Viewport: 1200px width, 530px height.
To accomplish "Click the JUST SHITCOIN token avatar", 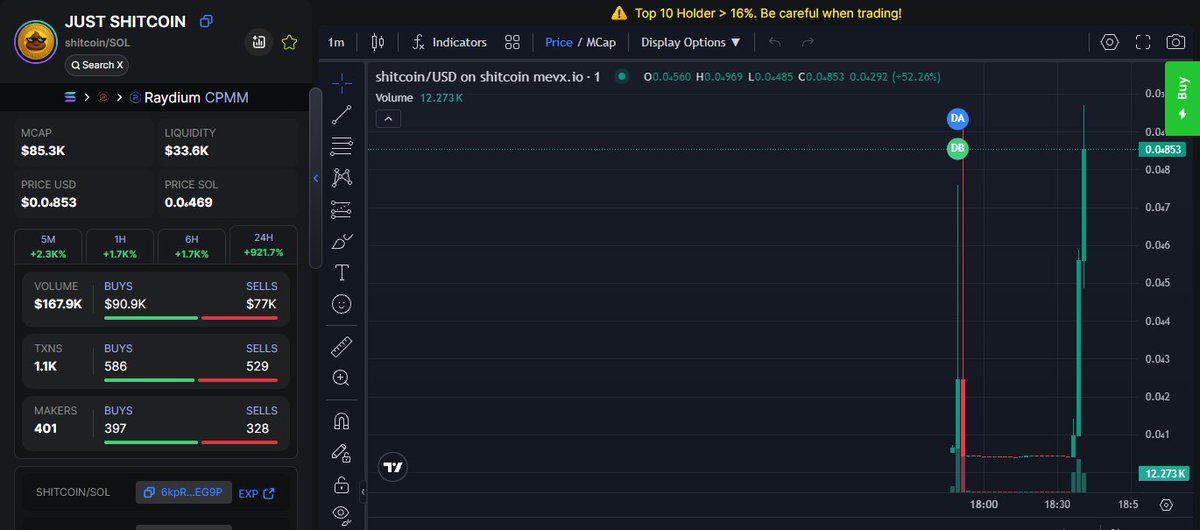I will click(36, 41).
